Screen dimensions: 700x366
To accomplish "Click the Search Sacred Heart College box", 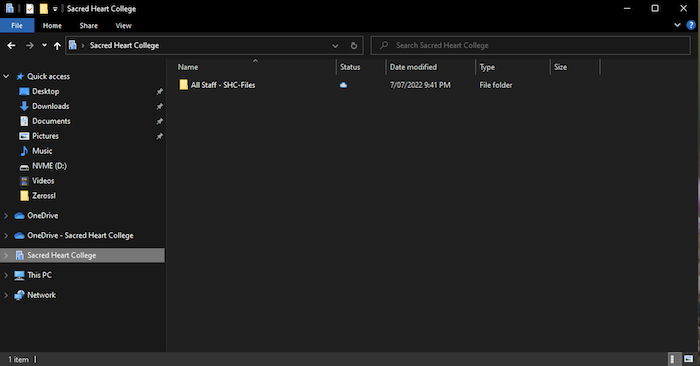I will [x=530, y=46].
